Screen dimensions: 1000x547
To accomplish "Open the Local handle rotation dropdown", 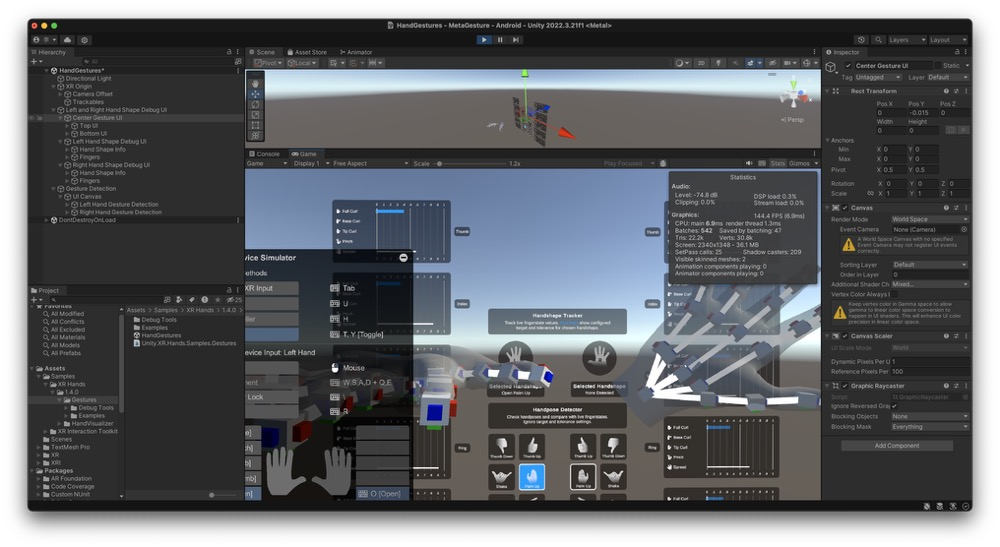I will coord(302,63).
